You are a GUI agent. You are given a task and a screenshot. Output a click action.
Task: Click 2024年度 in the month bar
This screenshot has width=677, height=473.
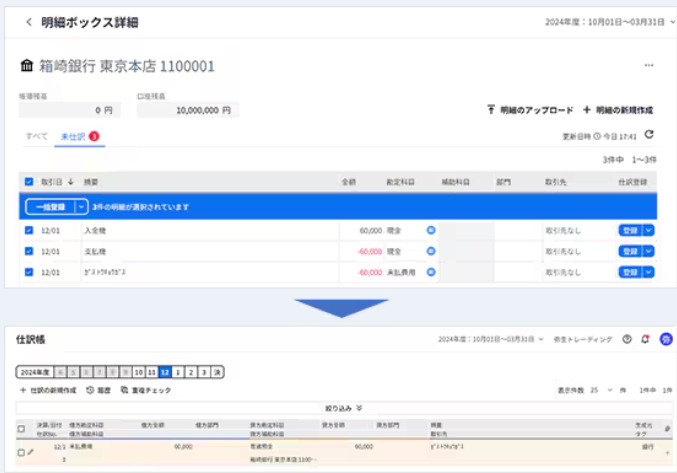pyautogui.click(x=35, y=372)
